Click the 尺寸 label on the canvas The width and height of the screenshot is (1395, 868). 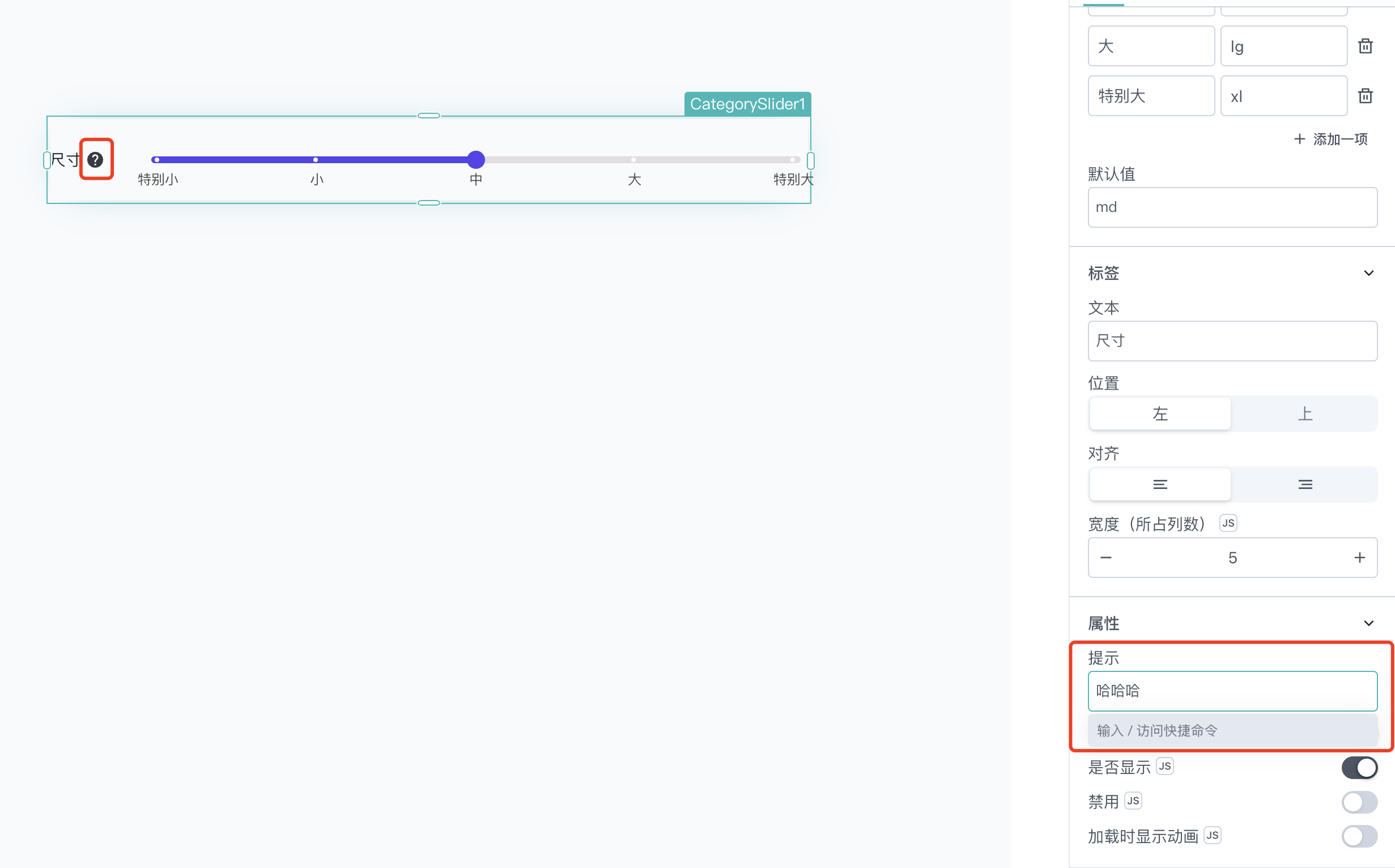(66, 160)
